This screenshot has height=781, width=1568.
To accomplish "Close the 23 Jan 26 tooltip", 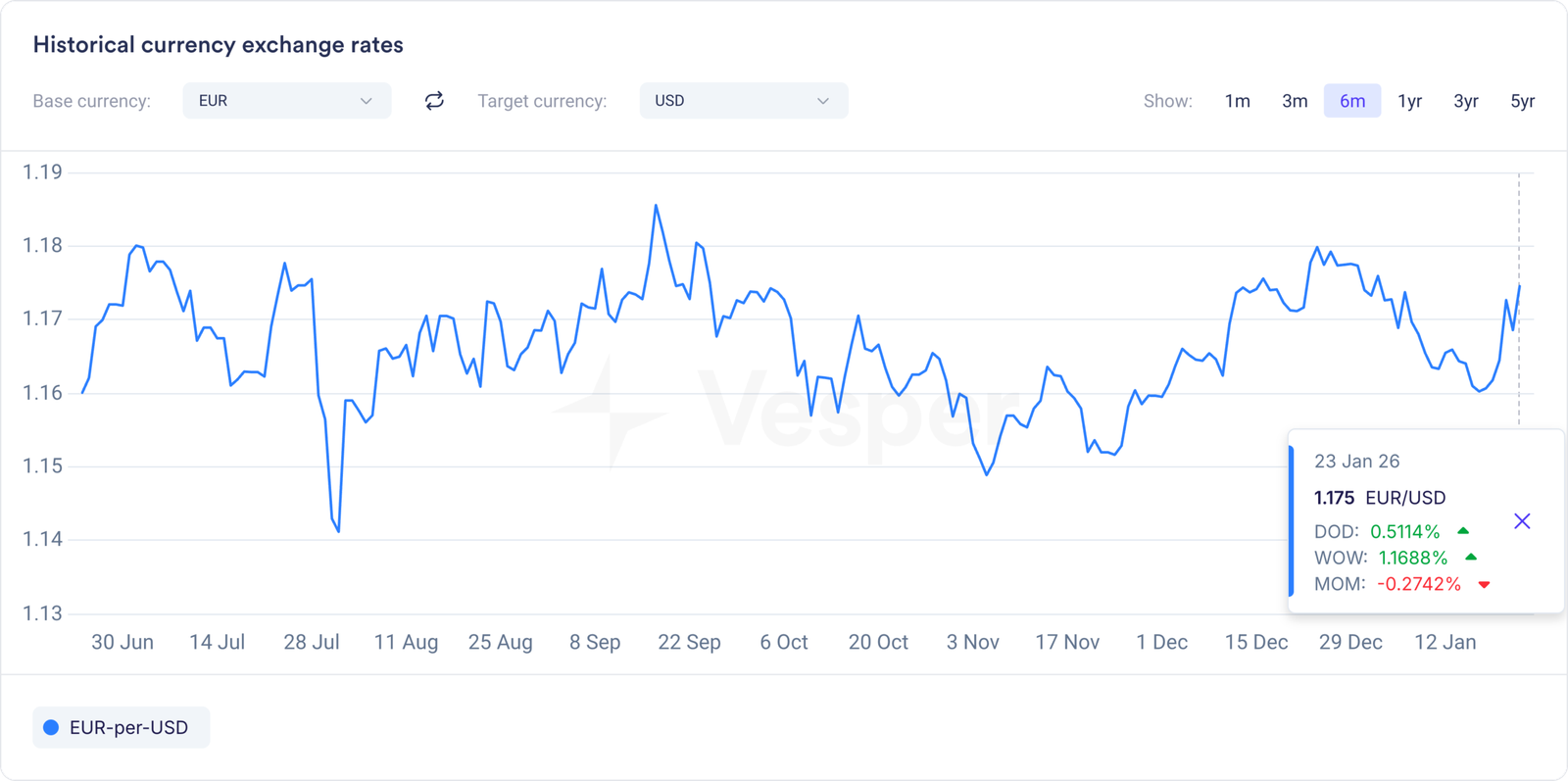I will [x=1521, y=521].
